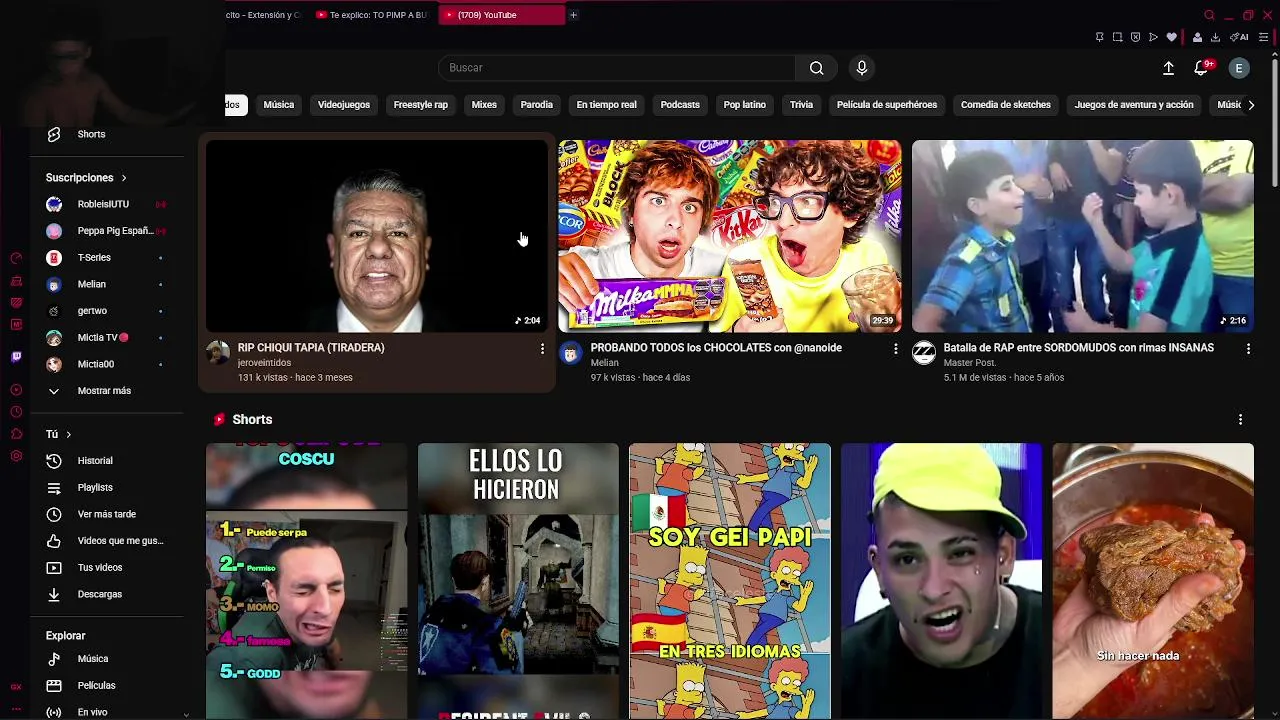Select the Pop latino chip
The image size is (1280, 720).
click(745, 105)
